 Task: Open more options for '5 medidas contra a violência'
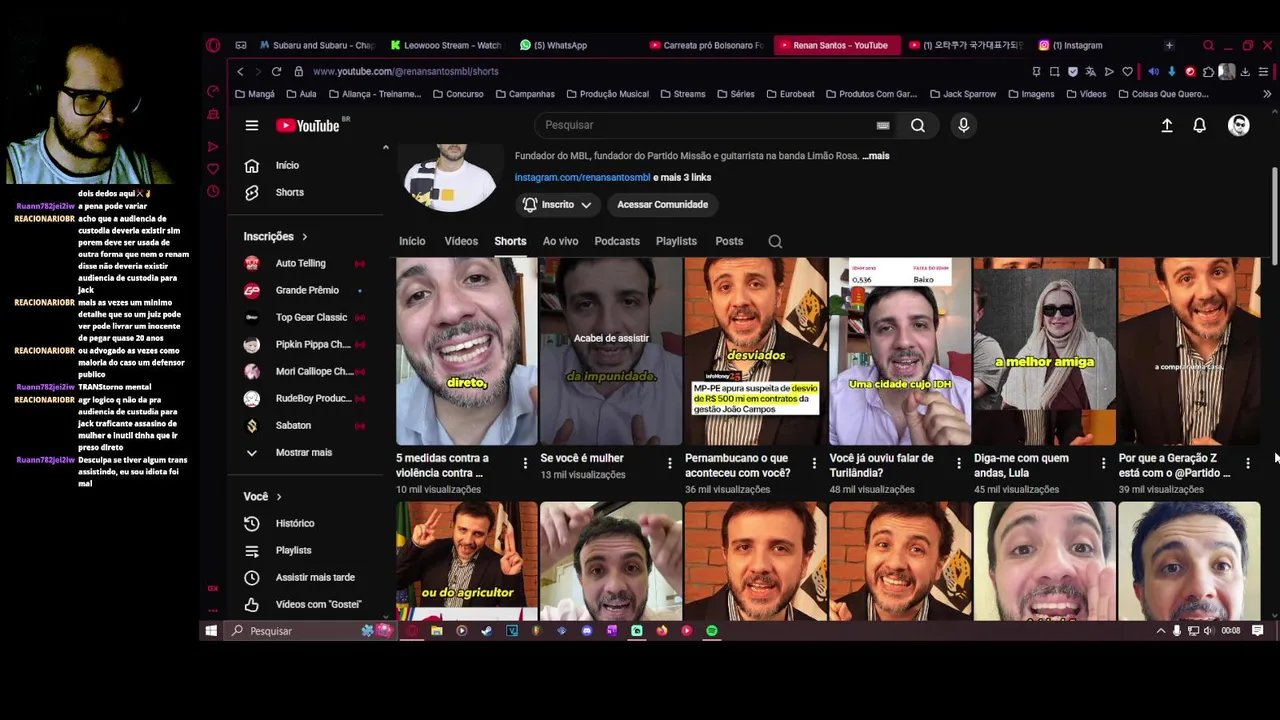pos(525,463)
